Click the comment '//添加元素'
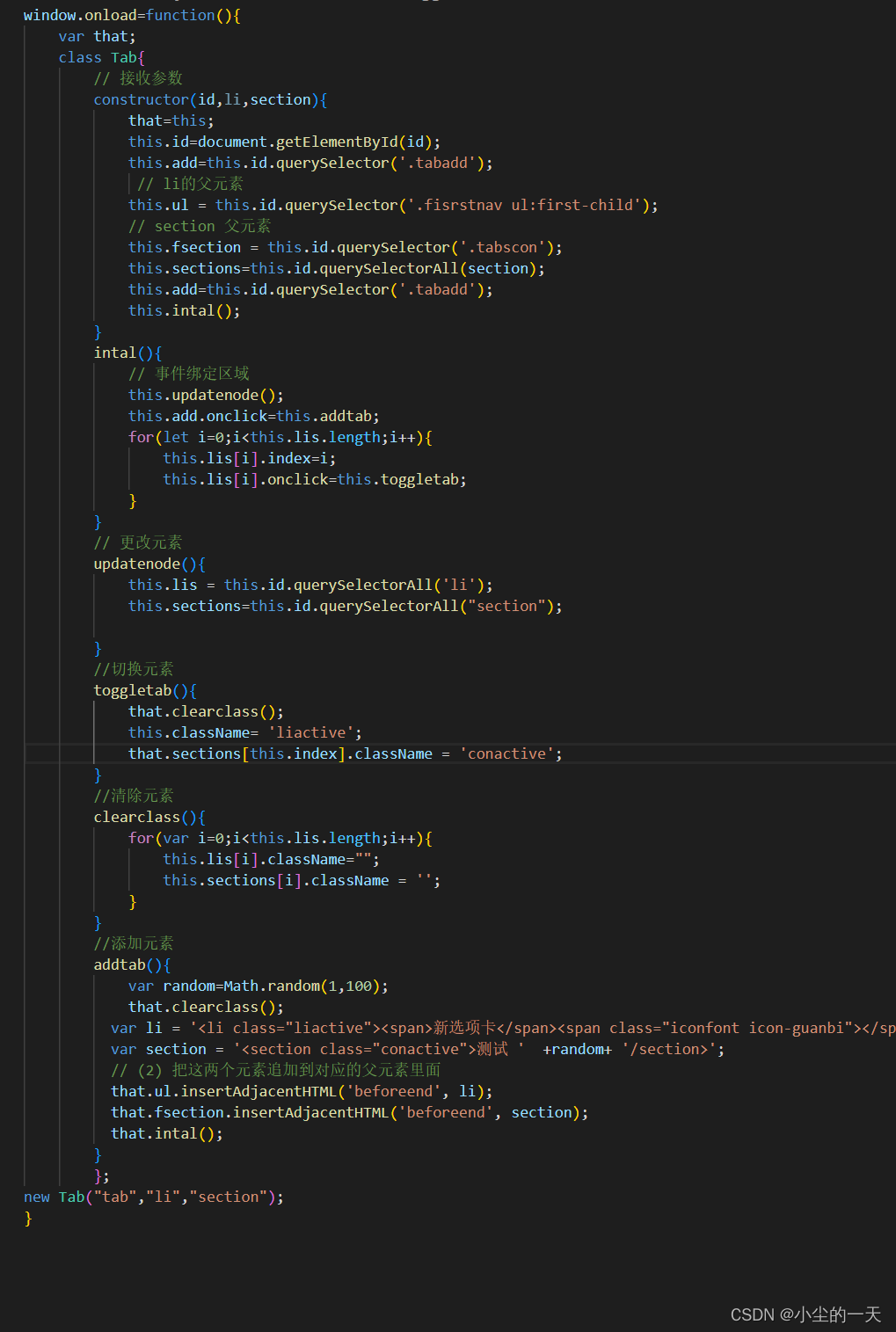The image size is (896, 1332). 134,943
